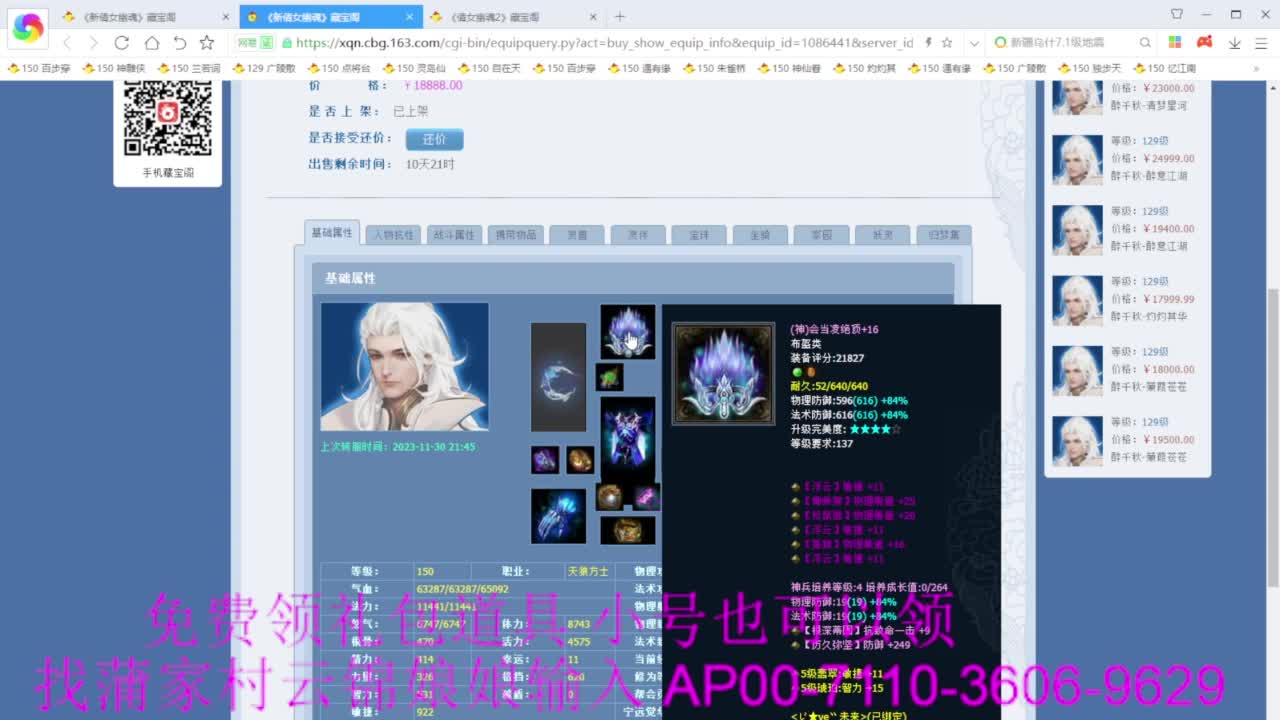Select the blue weapon equipment icon
The width and height of the screenshot is (1280, 720).
point(558,380)
